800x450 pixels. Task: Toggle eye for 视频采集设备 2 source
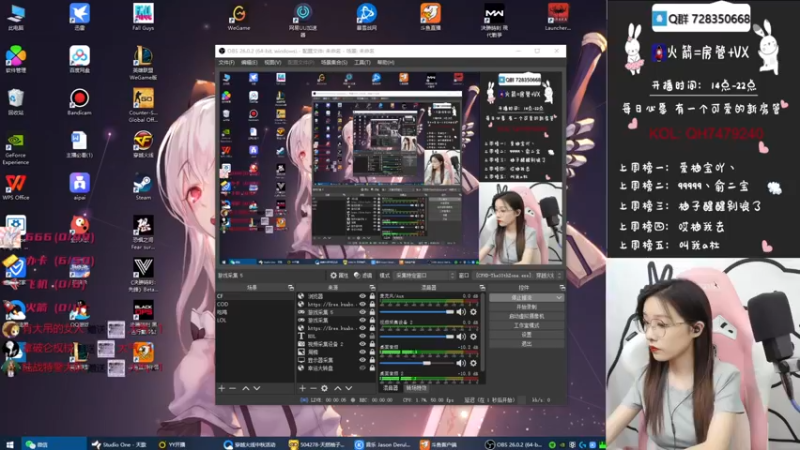click(362, 344)
